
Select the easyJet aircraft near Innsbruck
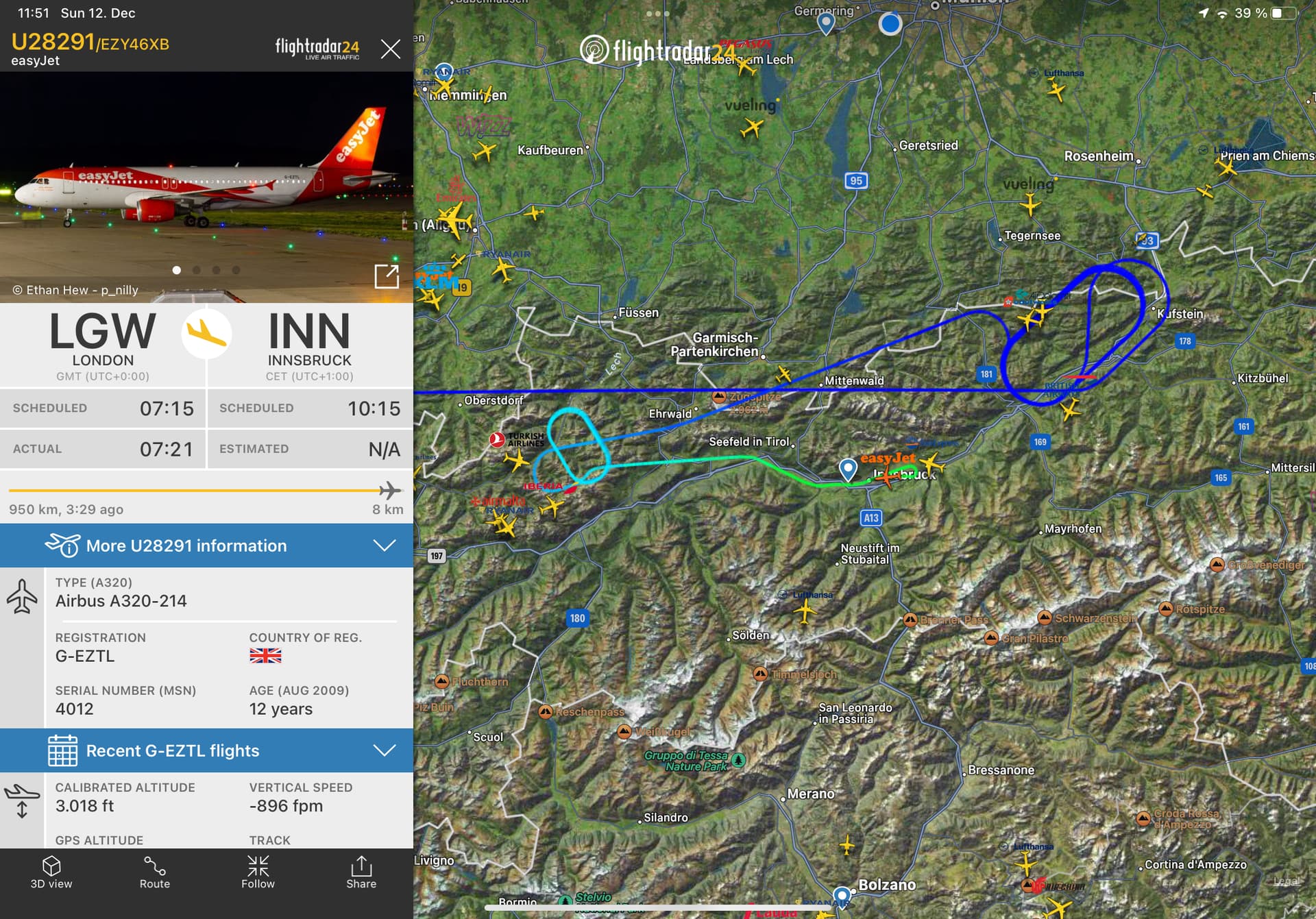(x=887, y=475)
